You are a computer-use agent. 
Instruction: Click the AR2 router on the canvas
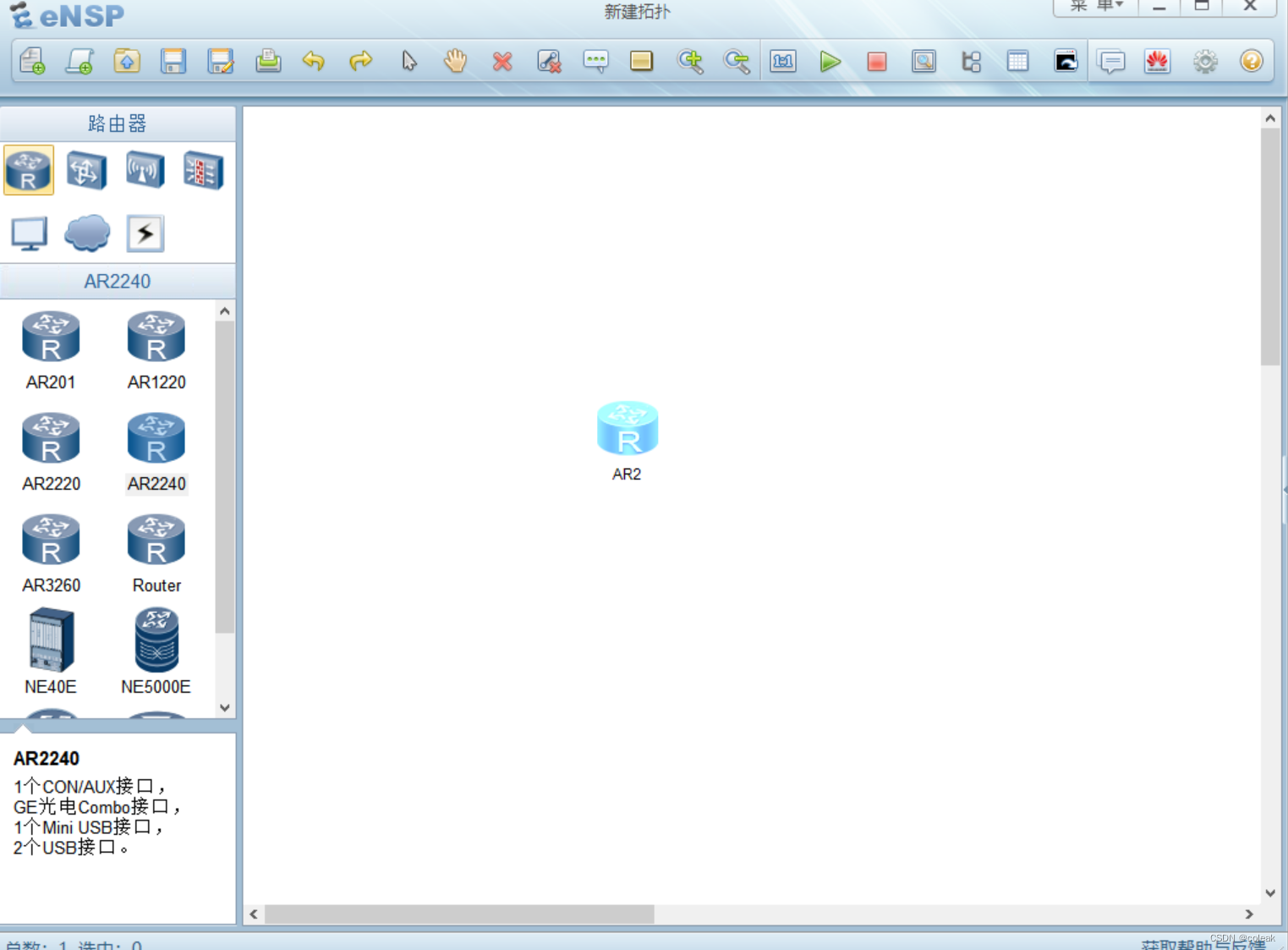[x=628, y=429]
